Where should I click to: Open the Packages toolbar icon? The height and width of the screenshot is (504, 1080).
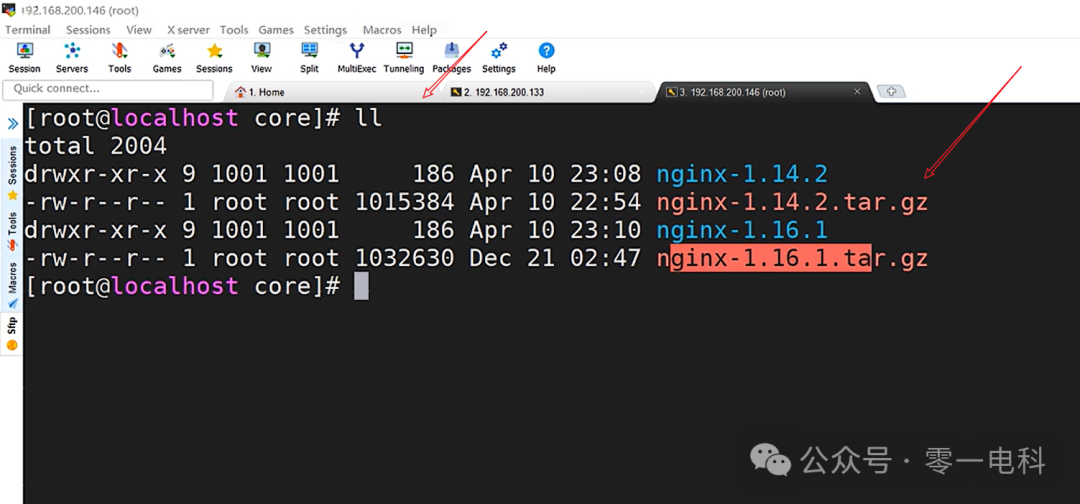[452, 58]
